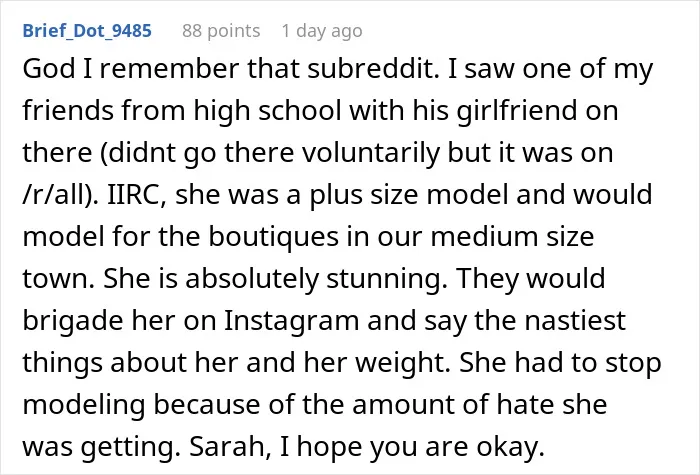
Task: Click the word girlfriend in the second line
Action: coord(517,111)
